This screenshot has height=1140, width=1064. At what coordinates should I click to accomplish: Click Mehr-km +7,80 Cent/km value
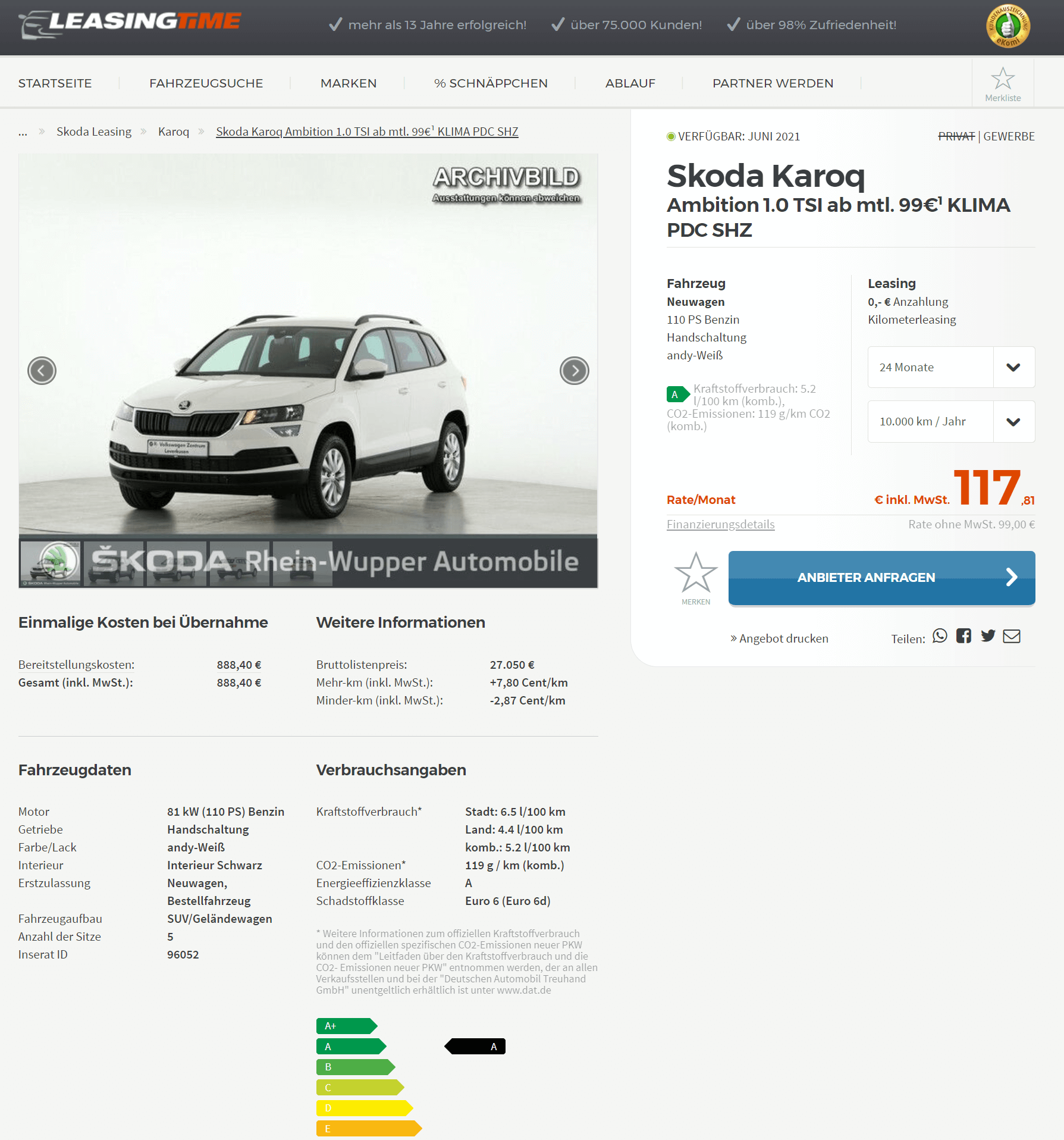[x=529, y=682]
